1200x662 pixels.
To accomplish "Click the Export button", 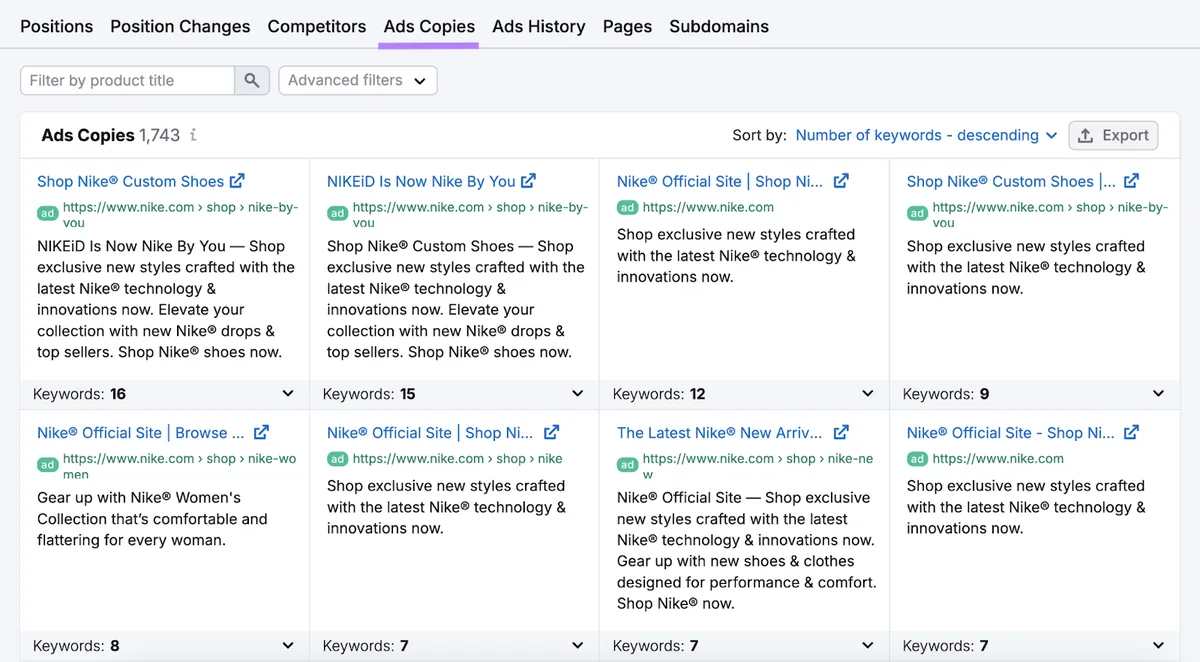I will 1113,136.
